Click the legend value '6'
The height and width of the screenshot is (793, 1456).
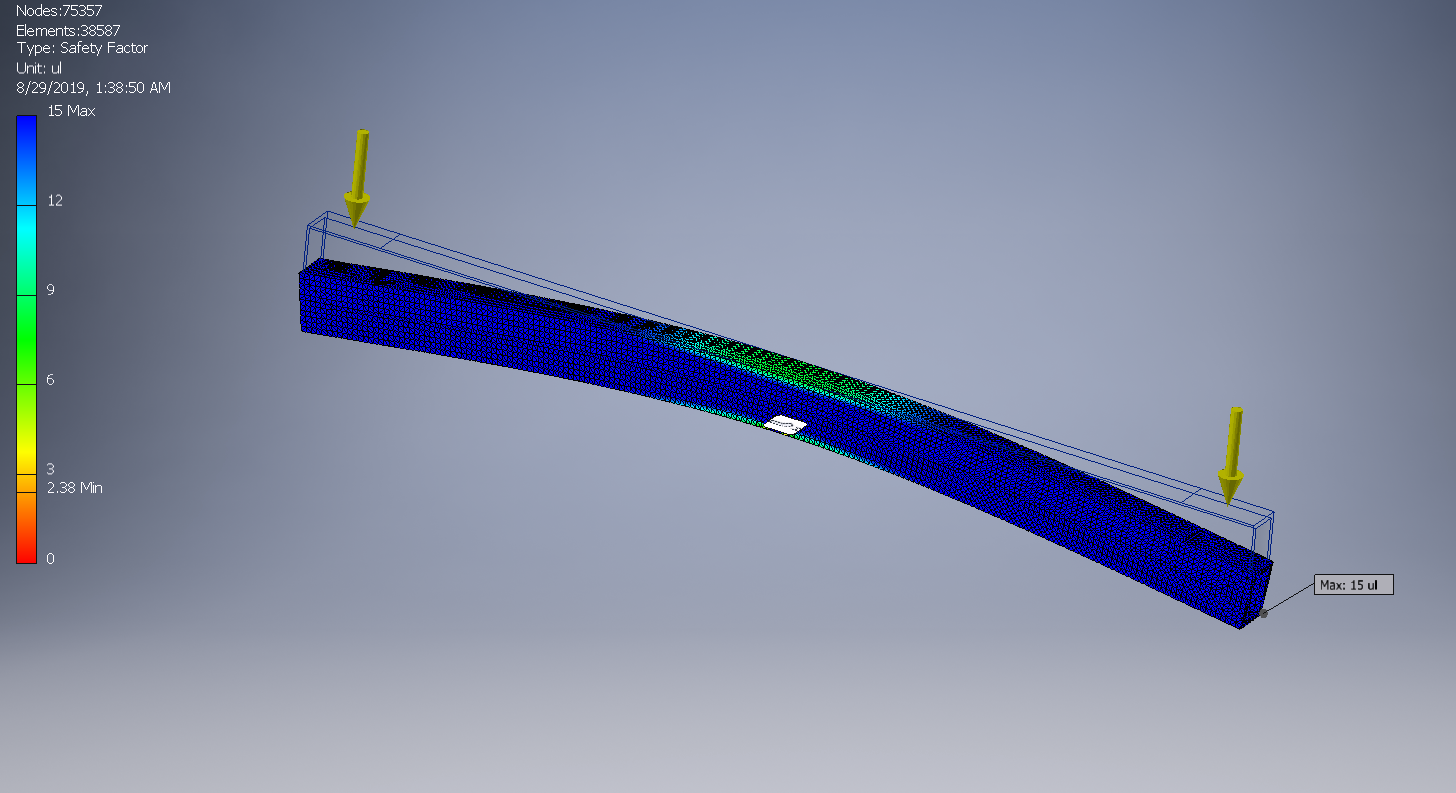(51, 379)
